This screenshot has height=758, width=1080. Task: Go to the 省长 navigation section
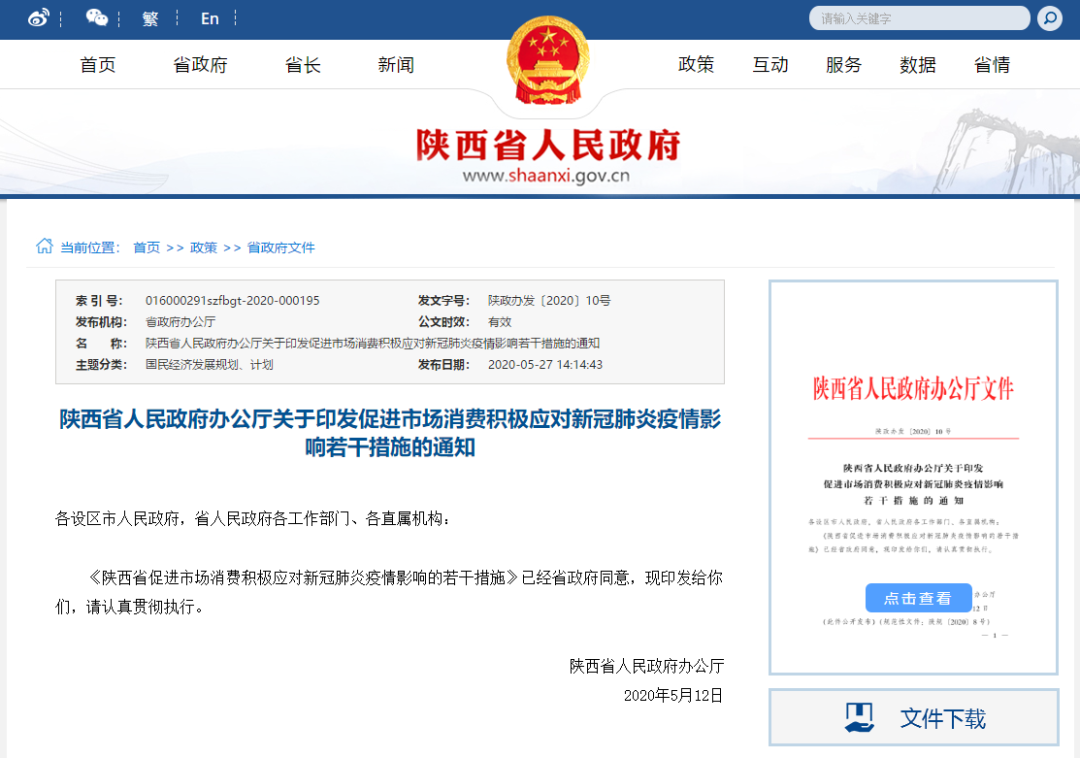[303, 65]
